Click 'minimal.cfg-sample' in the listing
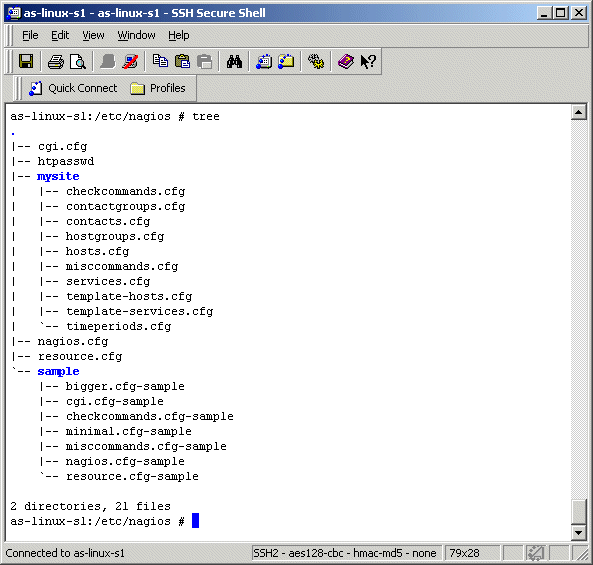Image resolution: width=593 pixels, height=565 pixels. pyautogui.click(x=129, y=432)
